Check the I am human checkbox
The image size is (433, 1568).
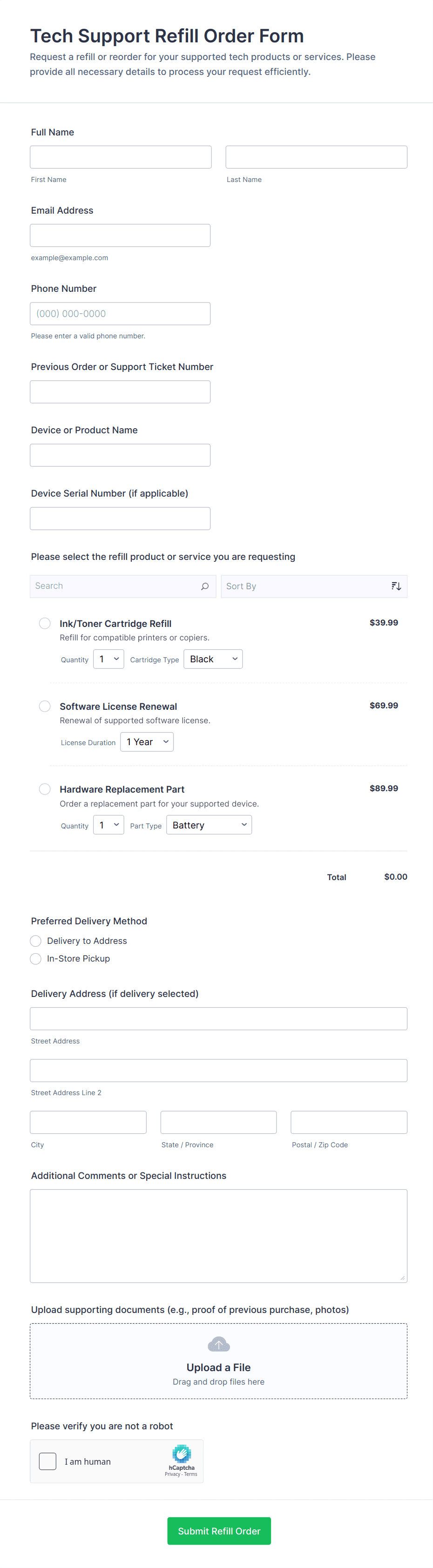pos(47,1461)
